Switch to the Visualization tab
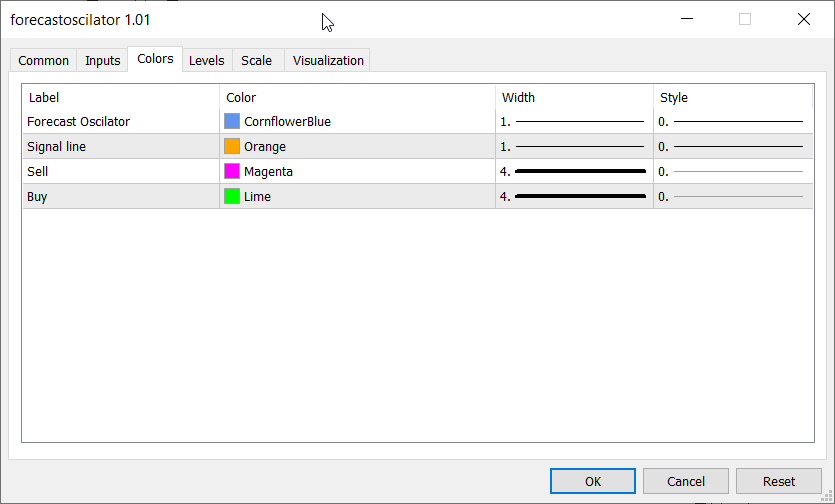The width and height of the screenshot is (835, 504). click(x=328, y=61)
